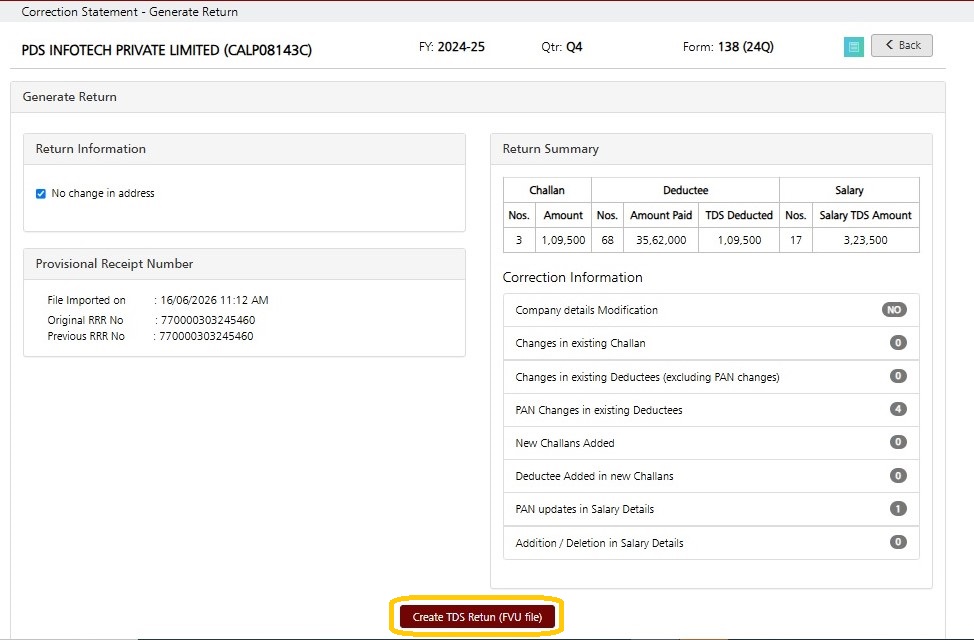Click count badge for PAN Changes in existing Deductees

pos(898,409)
